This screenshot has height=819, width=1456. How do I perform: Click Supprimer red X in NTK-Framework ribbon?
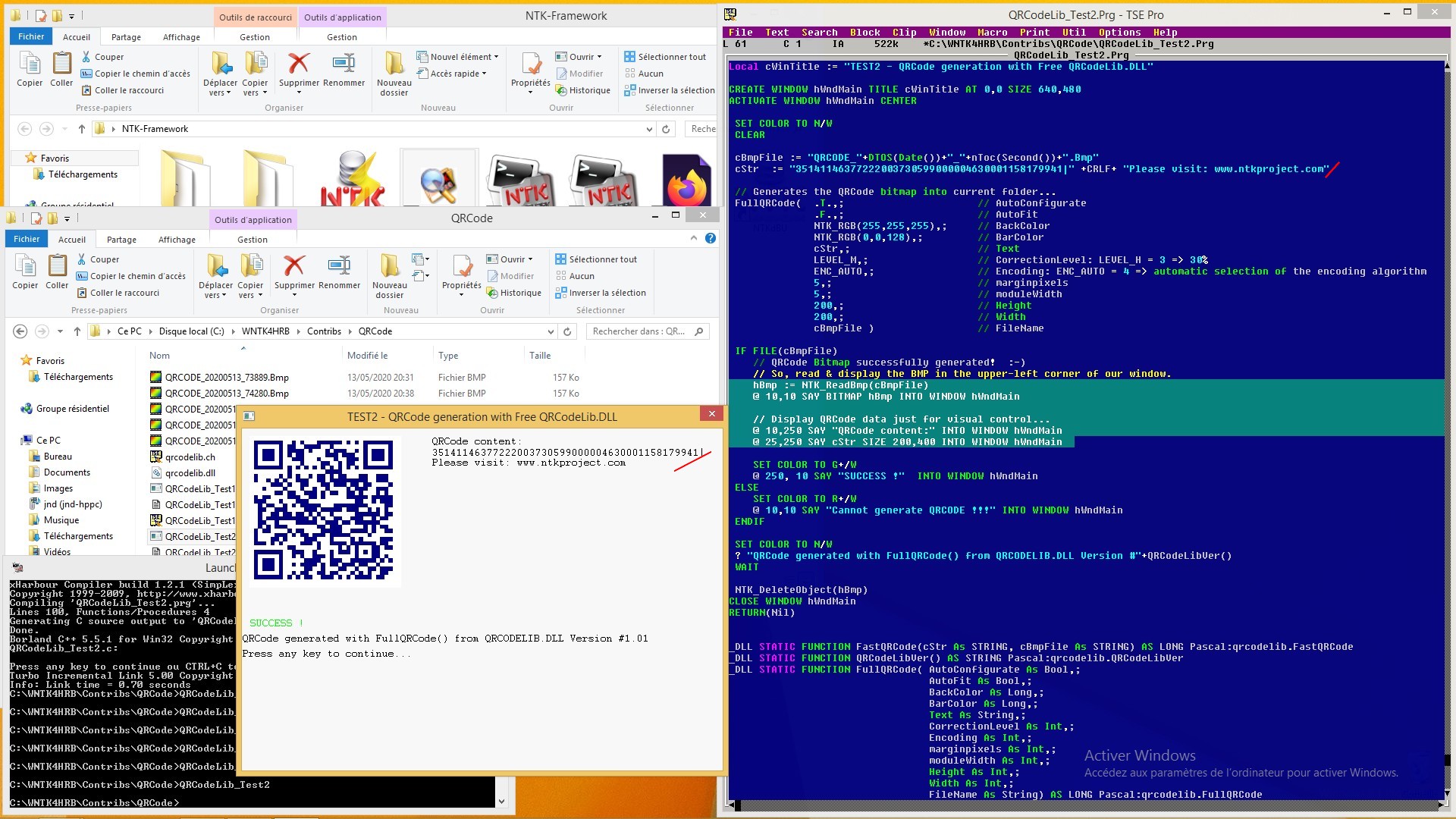click(299, 69)
